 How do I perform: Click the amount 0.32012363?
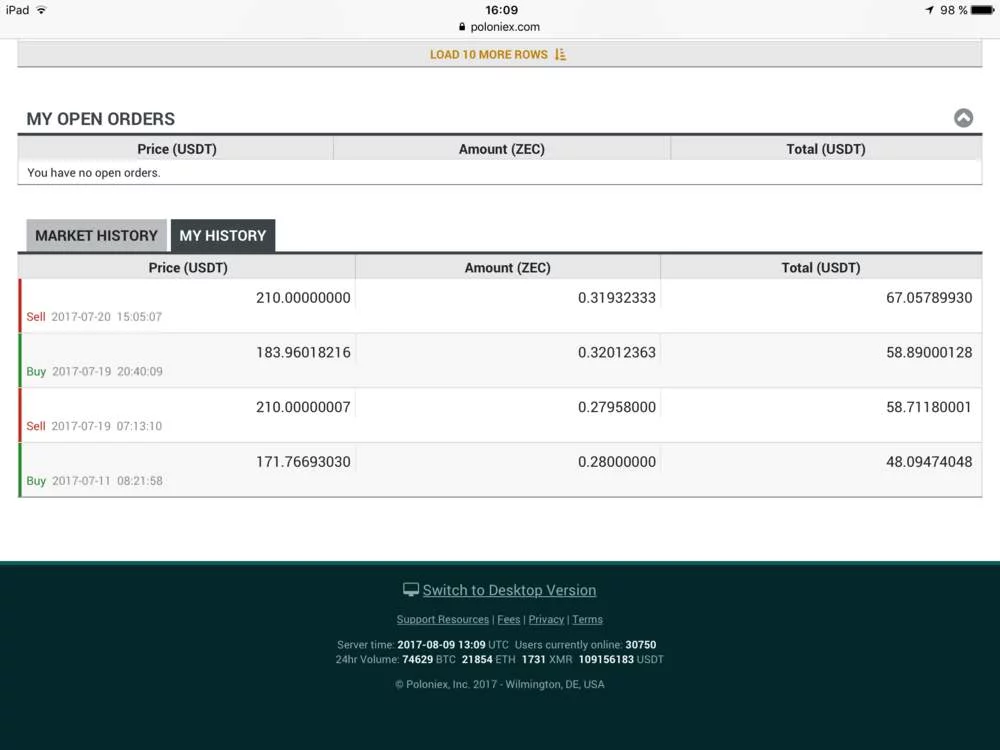point(617,353)
